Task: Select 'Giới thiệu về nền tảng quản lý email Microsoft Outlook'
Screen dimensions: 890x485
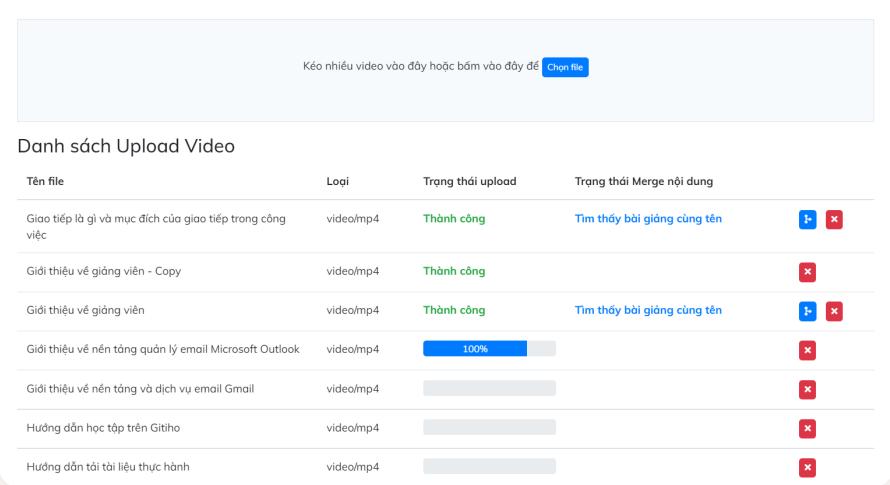Action: tap(163, 349)
